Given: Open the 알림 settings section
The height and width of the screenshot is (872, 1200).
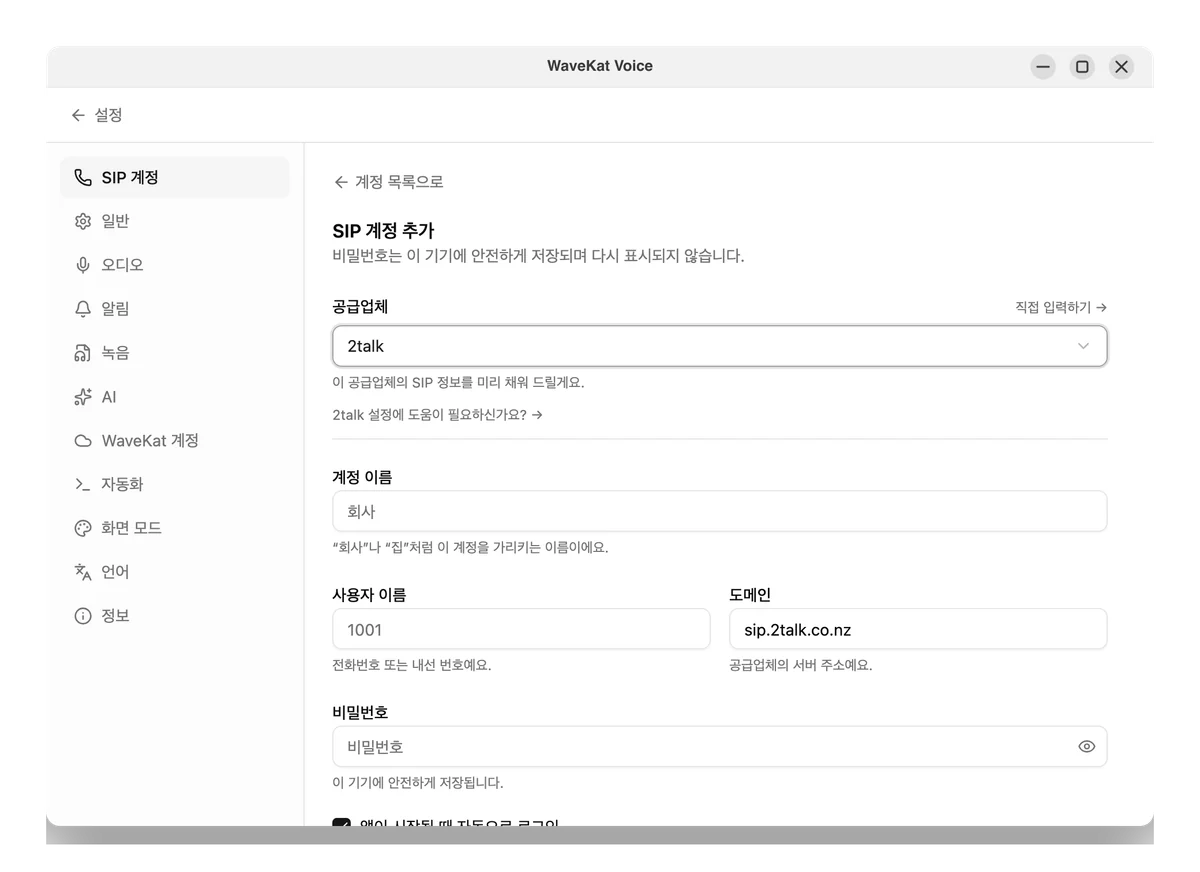Looking at the screenshot, I should [x=175, y=309].
